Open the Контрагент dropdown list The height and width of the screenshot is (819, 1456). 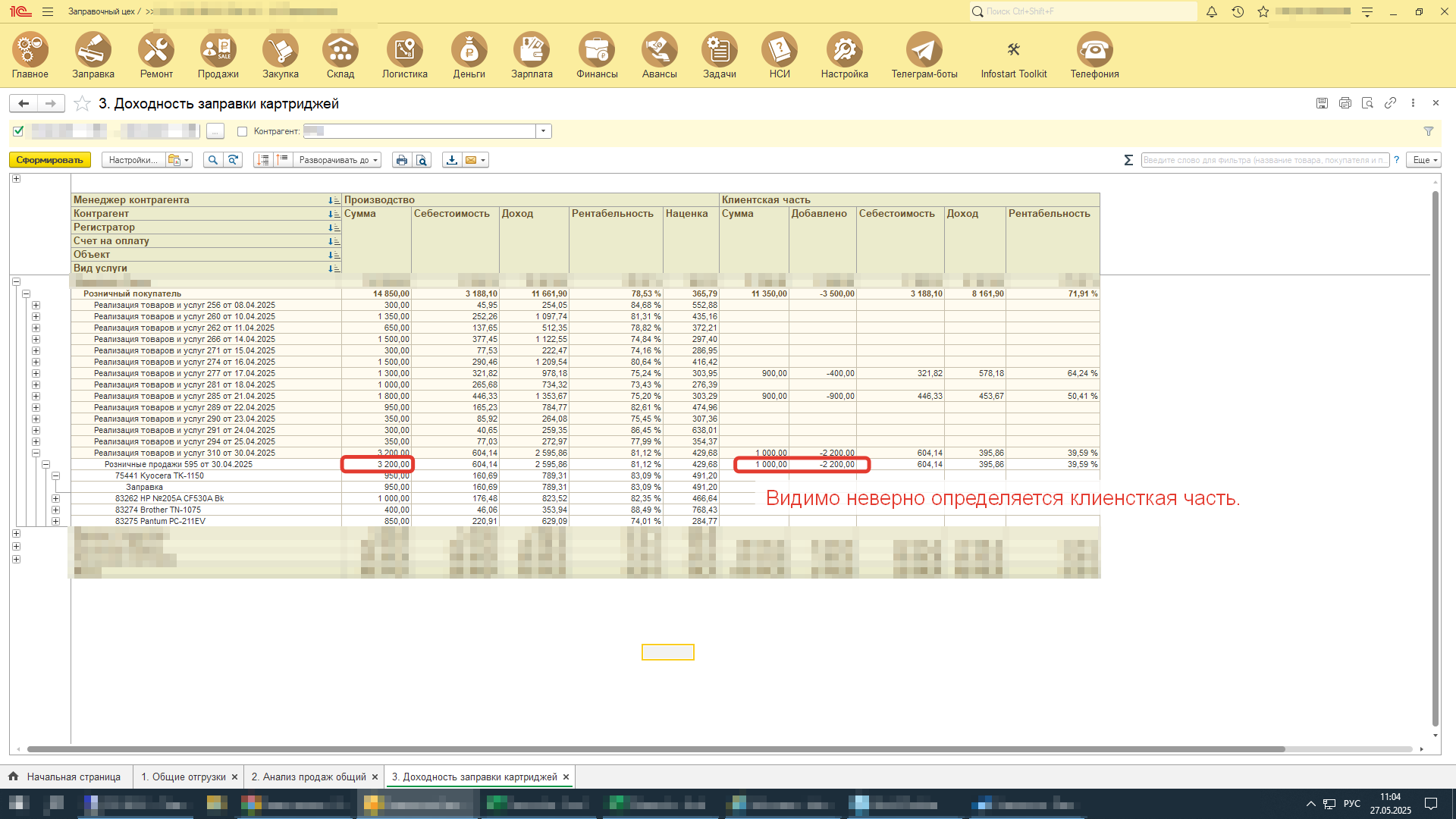543,131
